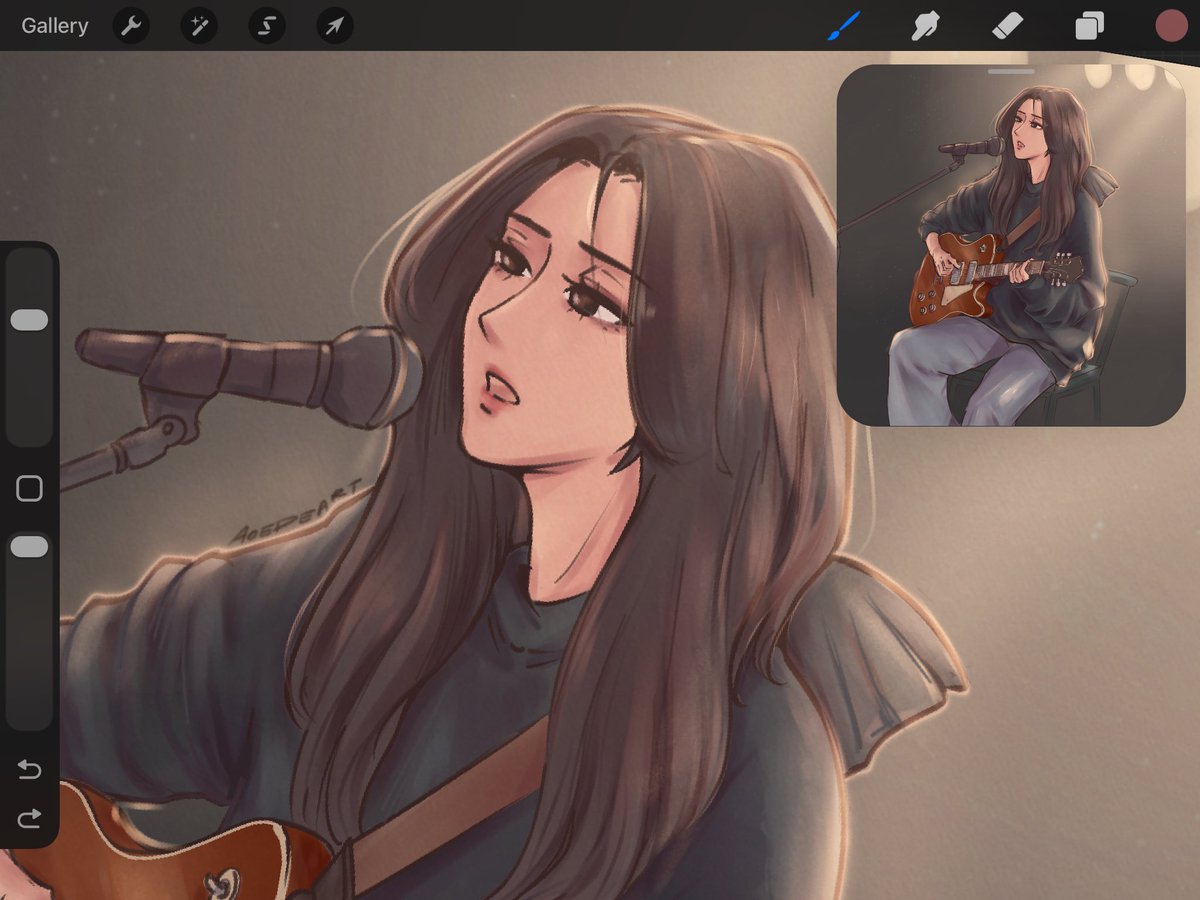
Task: Select the Brush tool
Action: pos(844,26)
